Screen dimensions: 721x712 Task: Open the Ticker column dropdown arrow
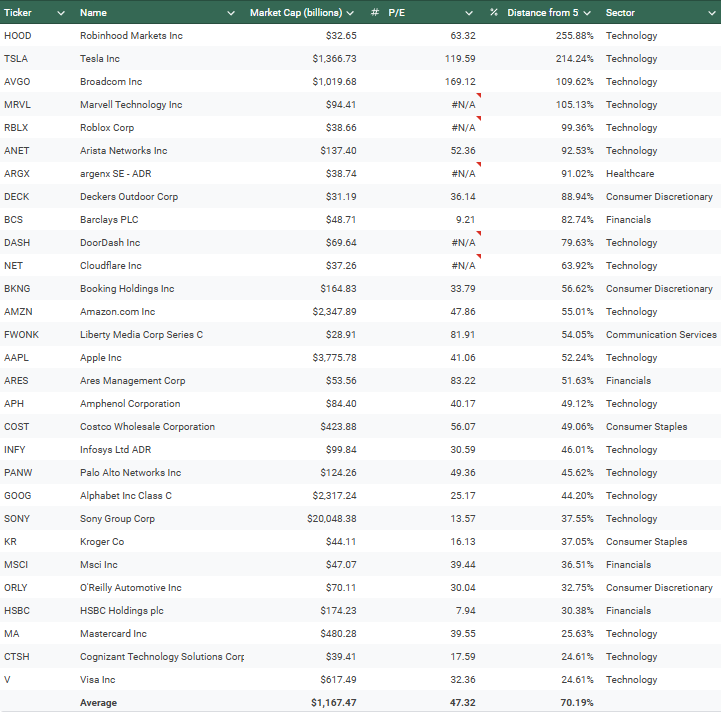point(61,13)
